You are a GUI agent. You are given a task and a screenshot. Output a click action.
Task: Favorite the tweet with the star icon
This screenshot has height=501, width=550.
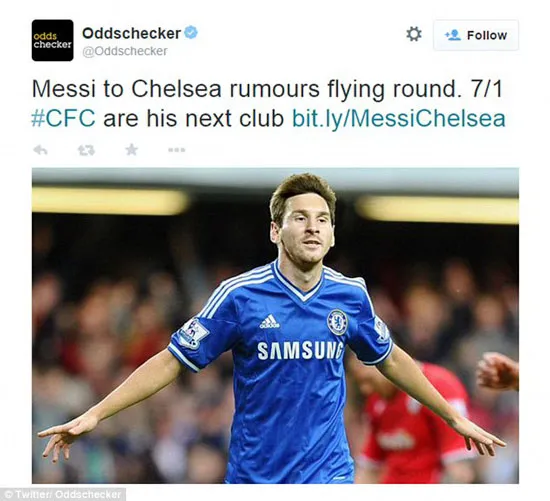132,150
